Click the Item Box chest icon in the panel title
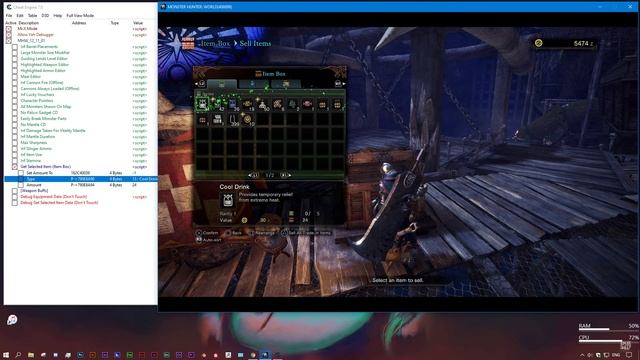 coord(258,74)
